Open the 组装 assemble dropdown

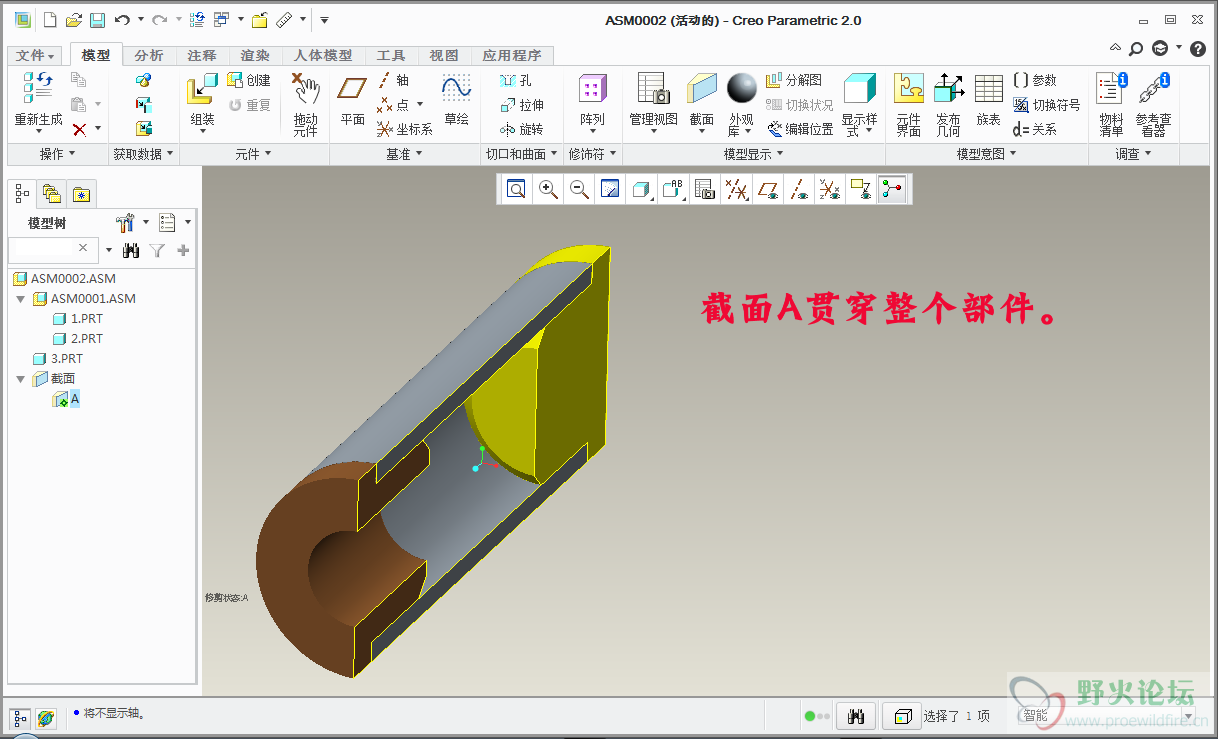tap(203, 131)
